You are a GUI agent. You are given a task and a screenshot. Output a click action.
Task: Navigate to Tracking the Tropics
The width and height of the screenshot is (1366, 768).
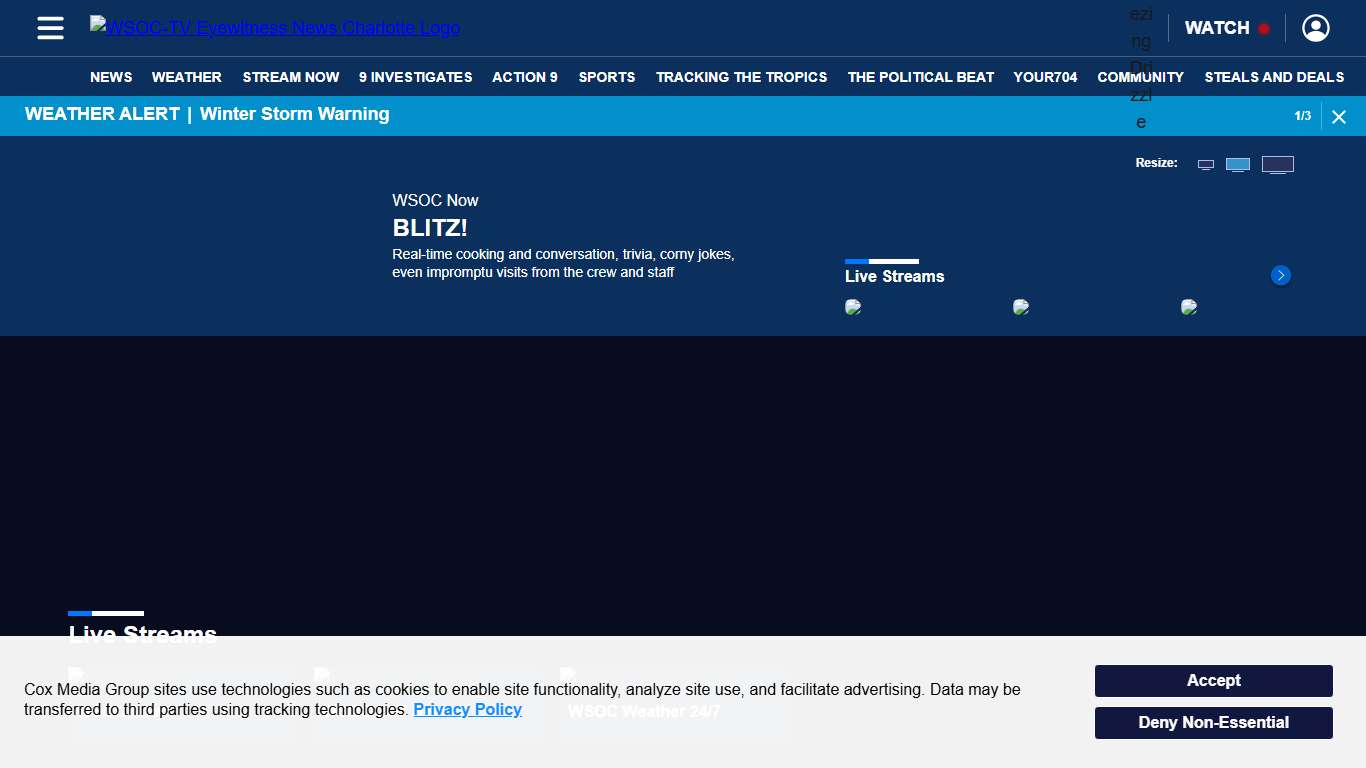coord(741,77)
